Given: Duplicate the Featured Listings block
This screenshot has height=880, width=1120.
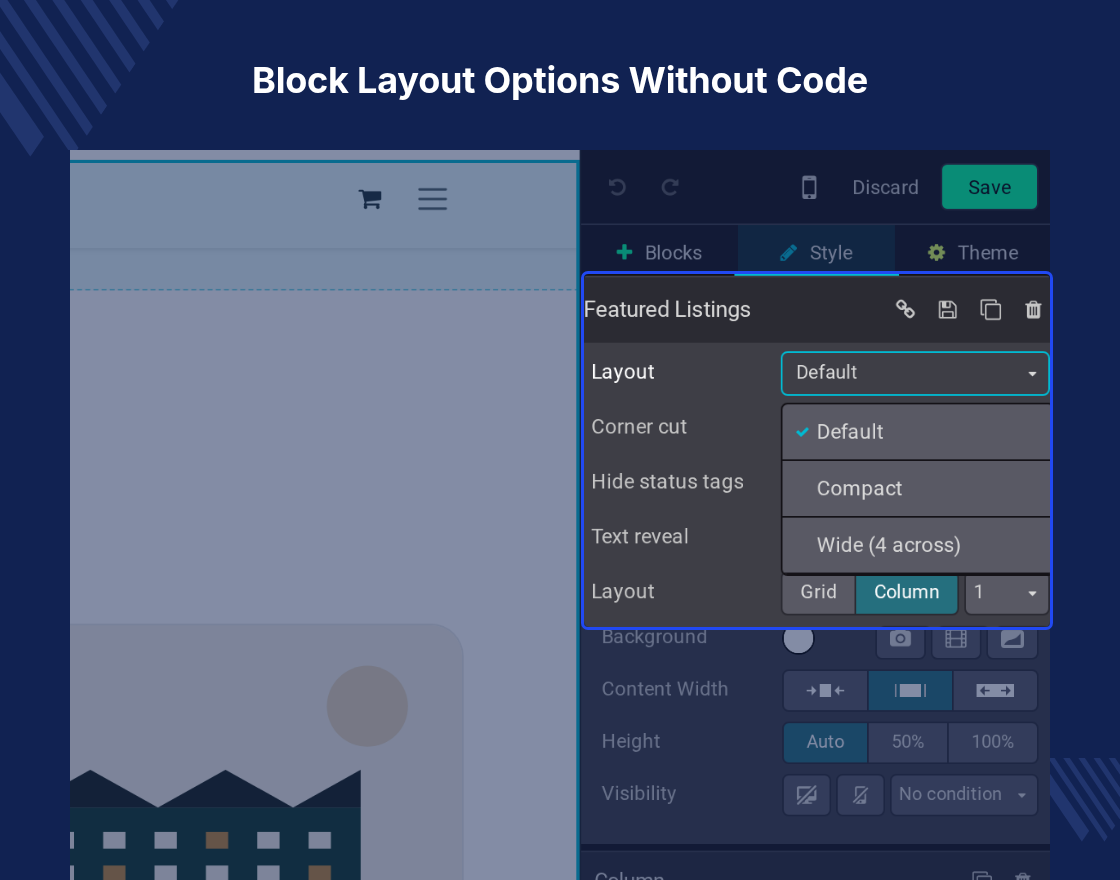Looking at the screenshot, I should [990, 309].
